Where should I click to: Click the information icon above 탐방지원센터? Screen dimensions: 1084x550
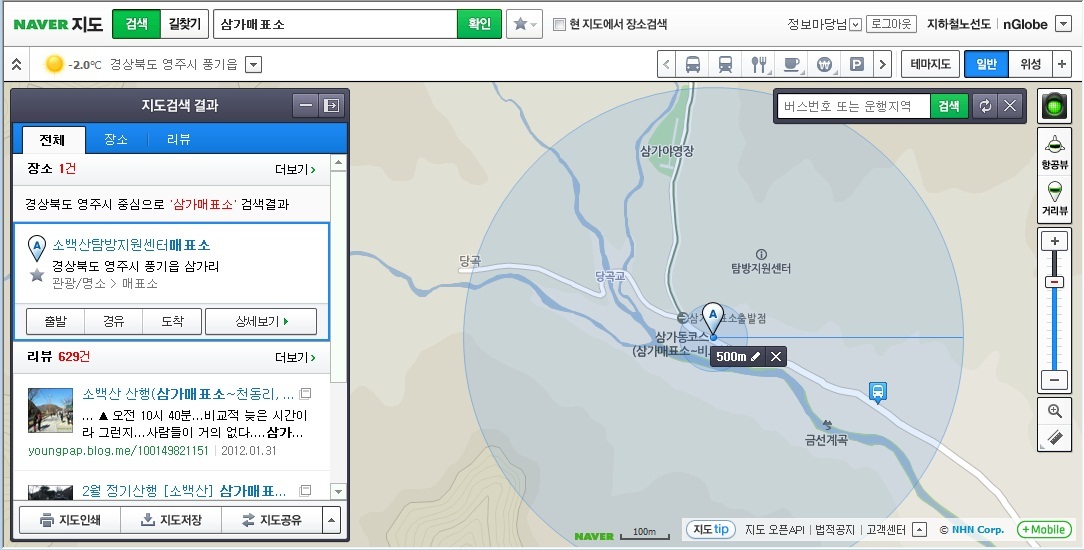tap(761, 254)
